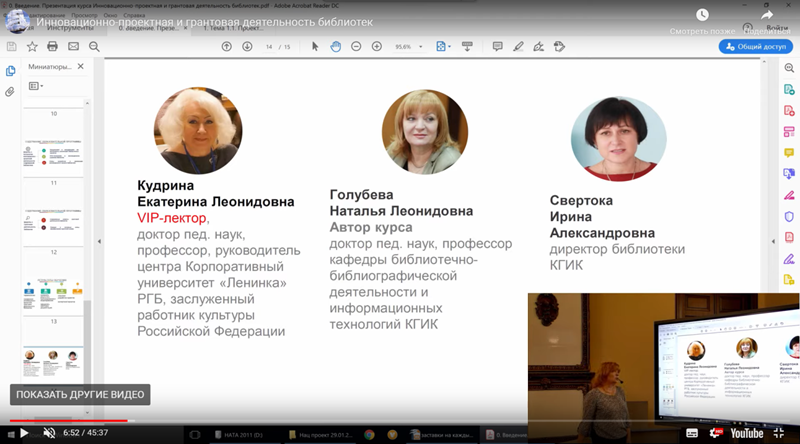Print the document with printer icon
This screenshot has width=800, height=444.
(53, 46)
